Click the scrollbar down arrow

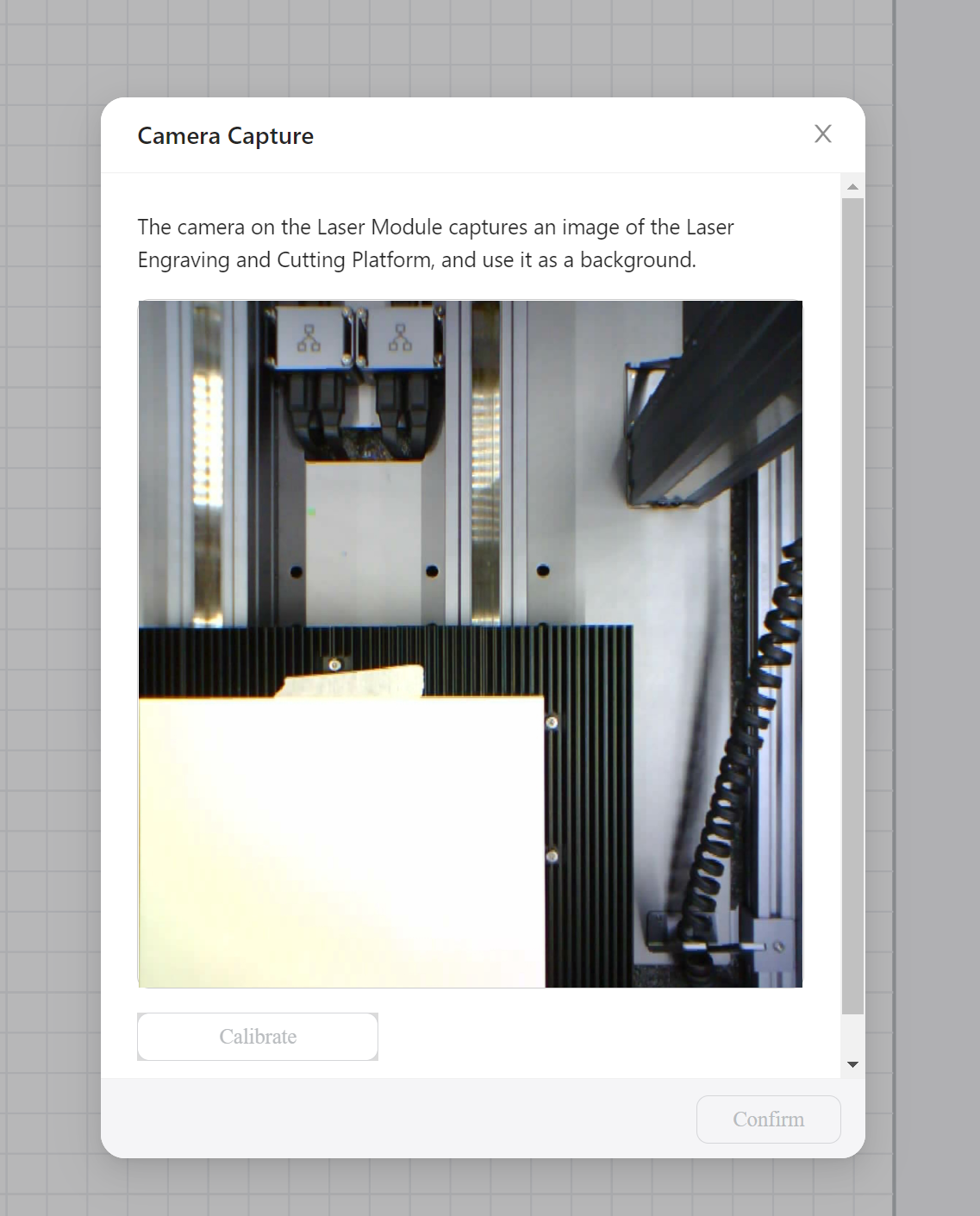point(852,1063)
